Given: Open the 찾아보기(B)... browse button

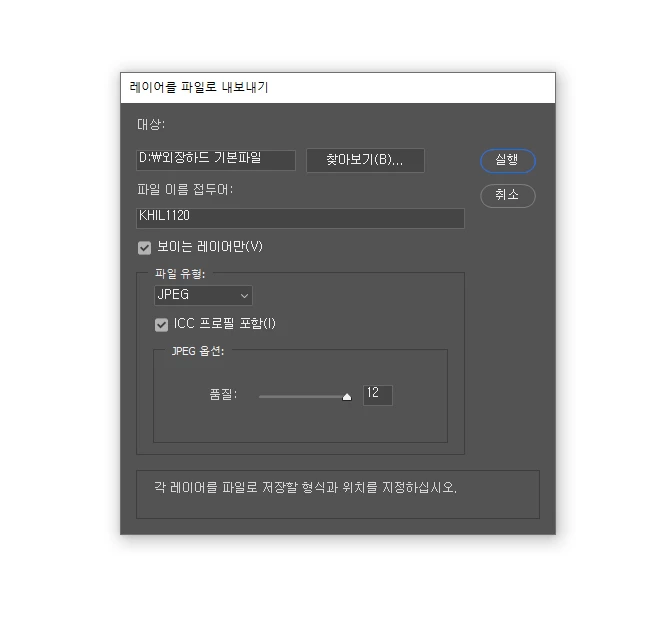Looking at the screenshot, I should 365,160.
